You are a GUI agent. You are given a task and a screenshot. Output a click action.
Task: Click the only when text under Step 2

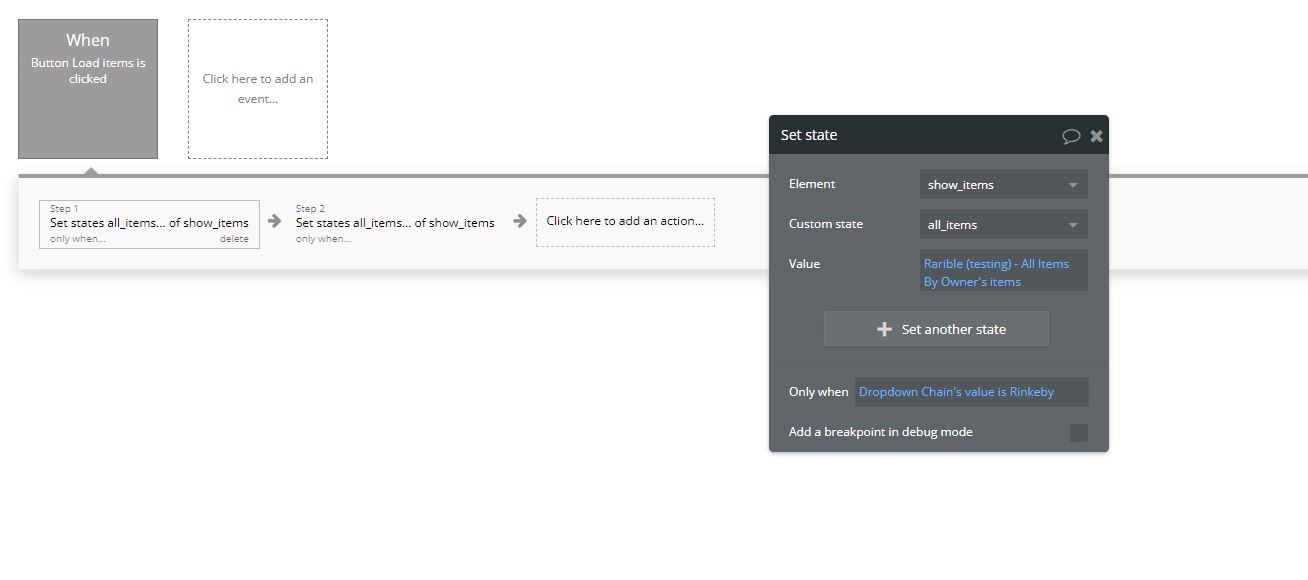pos(323,239)
